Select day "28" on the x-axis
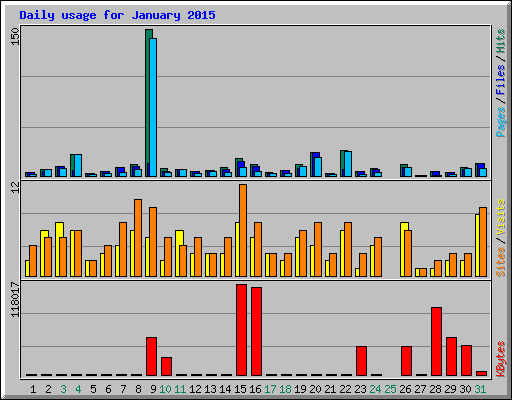The image size is (512, 400). click(435, 389)
